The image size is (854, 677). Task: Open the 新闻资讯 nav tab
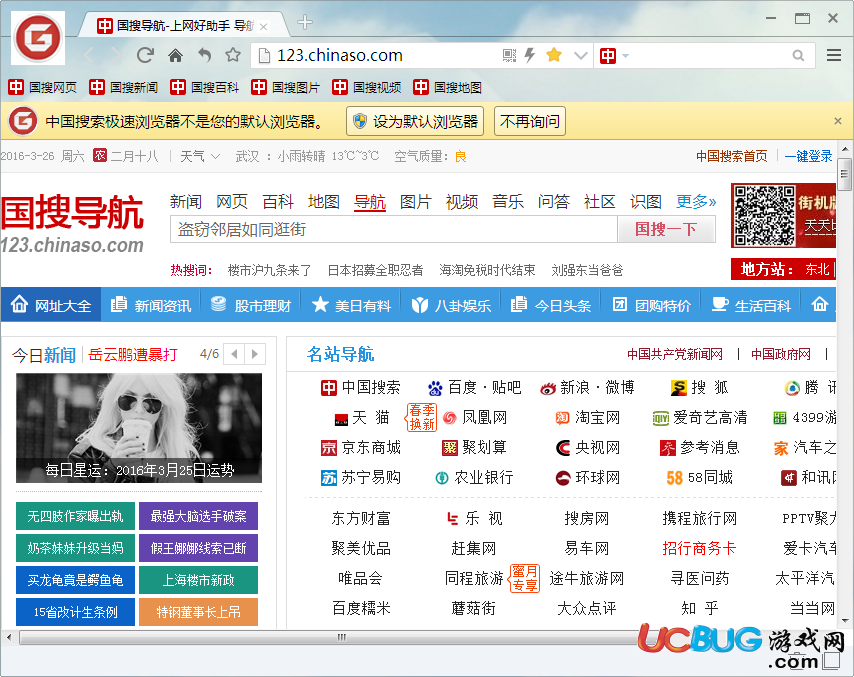coord(151,305)
